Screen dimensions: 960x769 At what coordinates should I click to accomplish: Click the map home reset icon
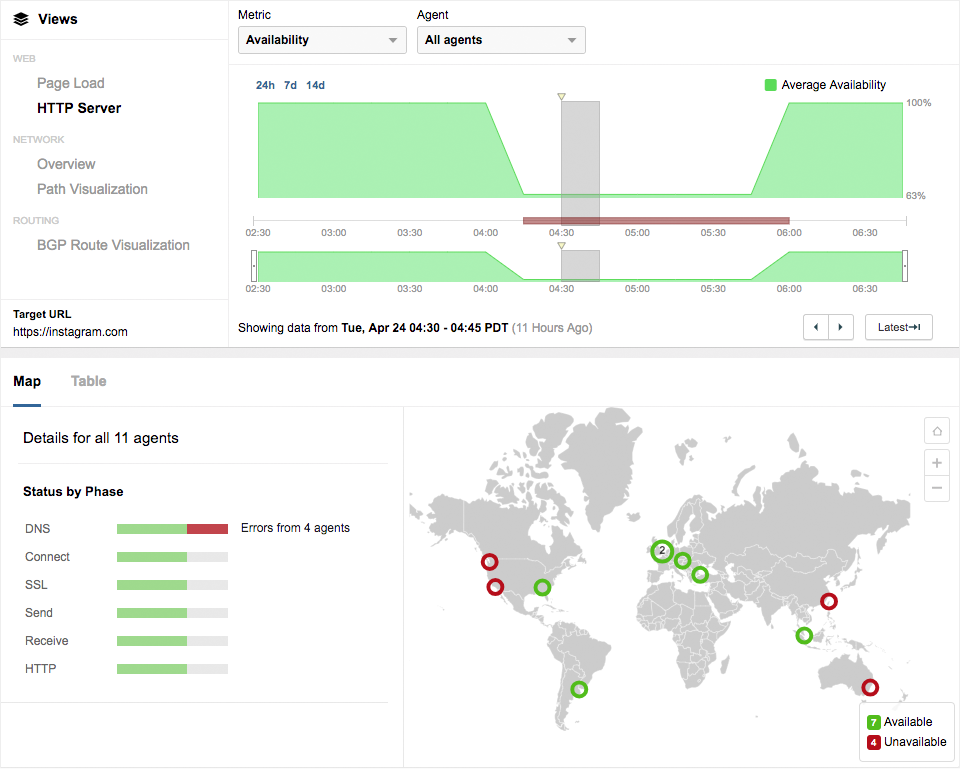pos(937,431)
